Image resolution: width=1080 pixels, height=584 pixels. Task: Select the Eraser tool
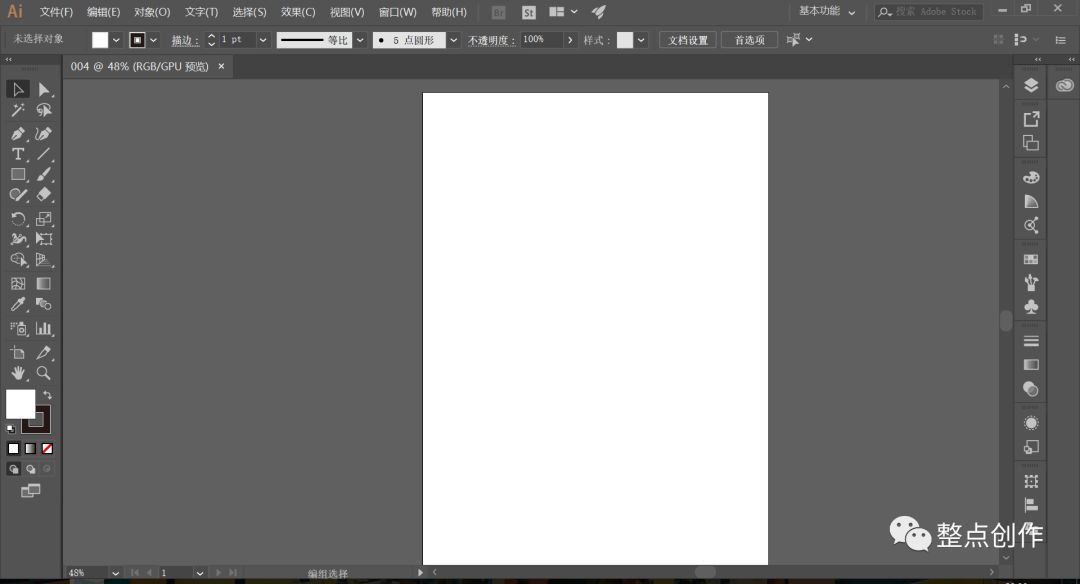point(43,196)
